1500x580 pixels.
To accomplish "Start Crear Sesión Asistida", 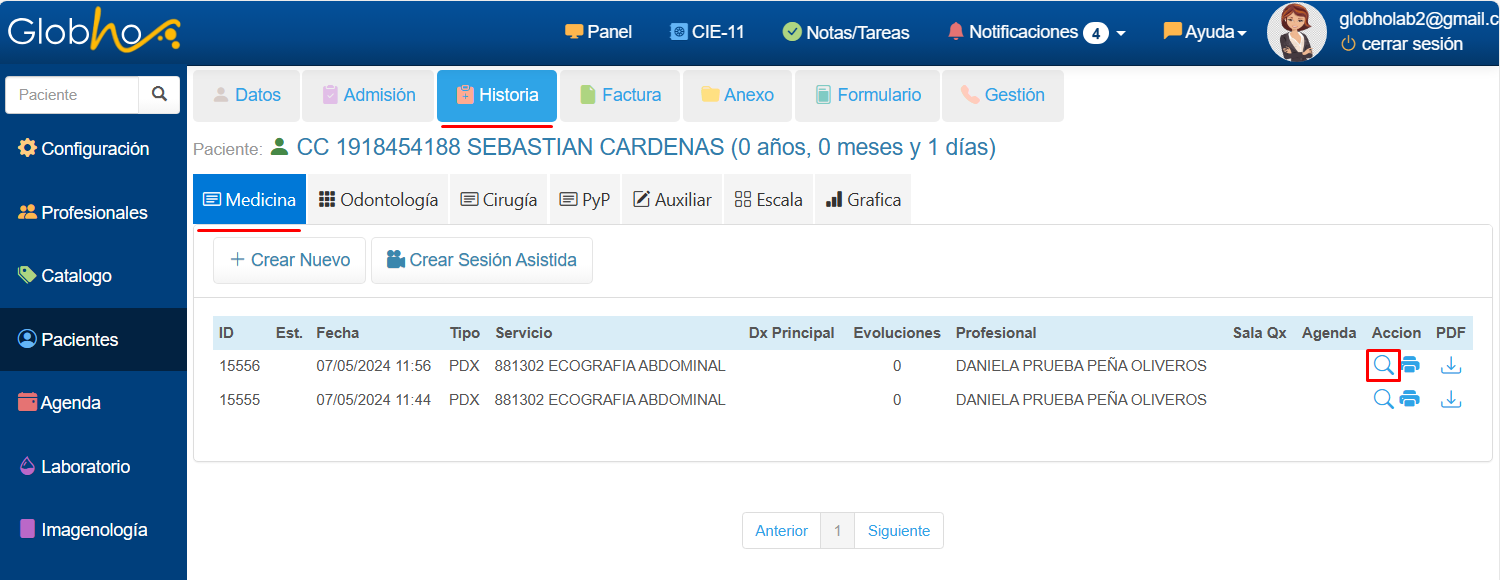I will tap(481, 260).
